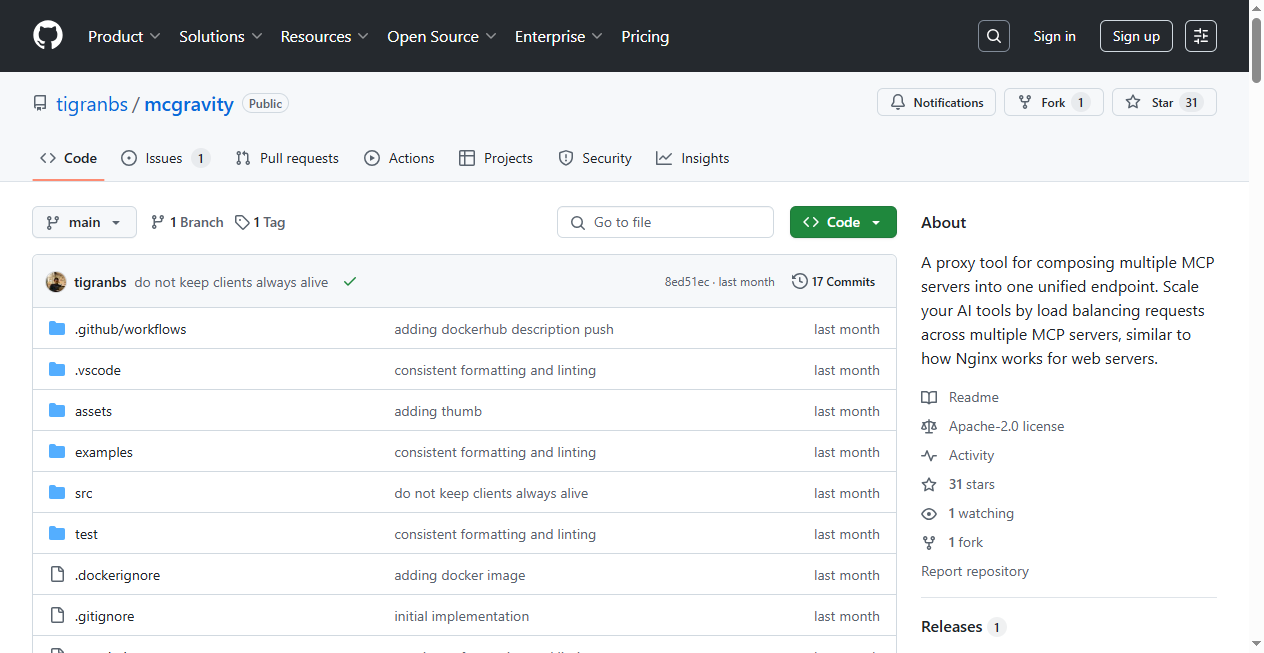Screen dimensions: 1264x653
Task: Open commit hash 8ed51ec
Action: coord(687,282)
